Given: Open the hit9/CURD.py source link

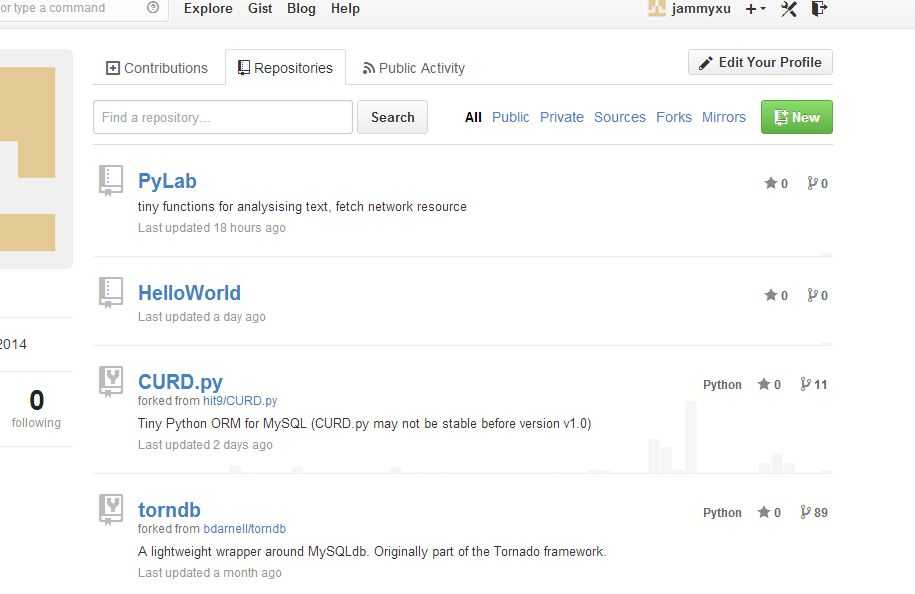Looking at the screenshot, I should 240,401.
